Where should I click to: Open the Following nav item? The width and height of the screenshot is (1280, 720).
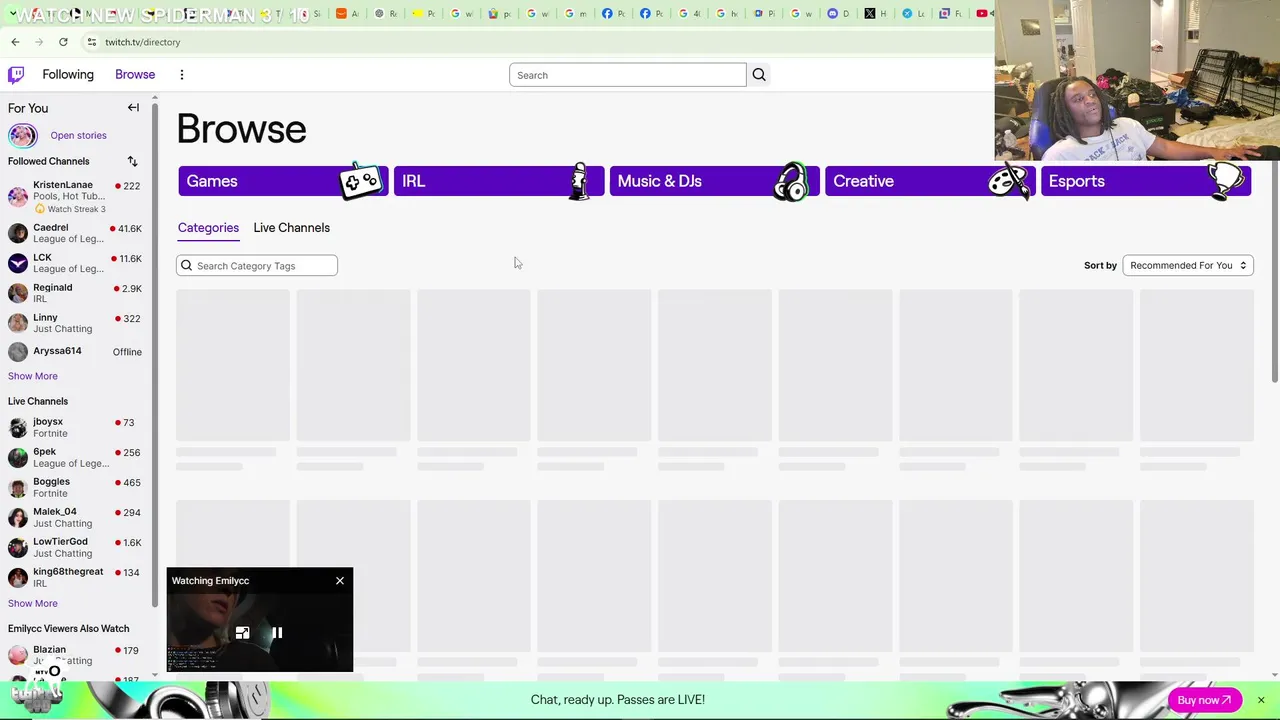click(x=68, y=75)
